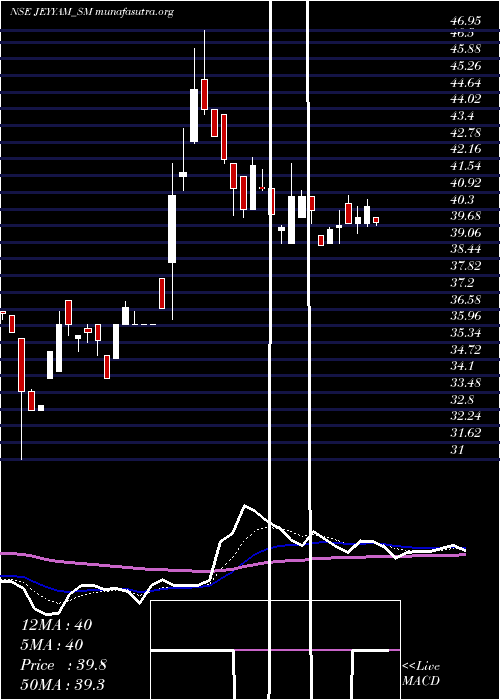Click the red candlestick at the chart's peak
Viewport: 500px width, 700px height.
[x=204, y=94]
